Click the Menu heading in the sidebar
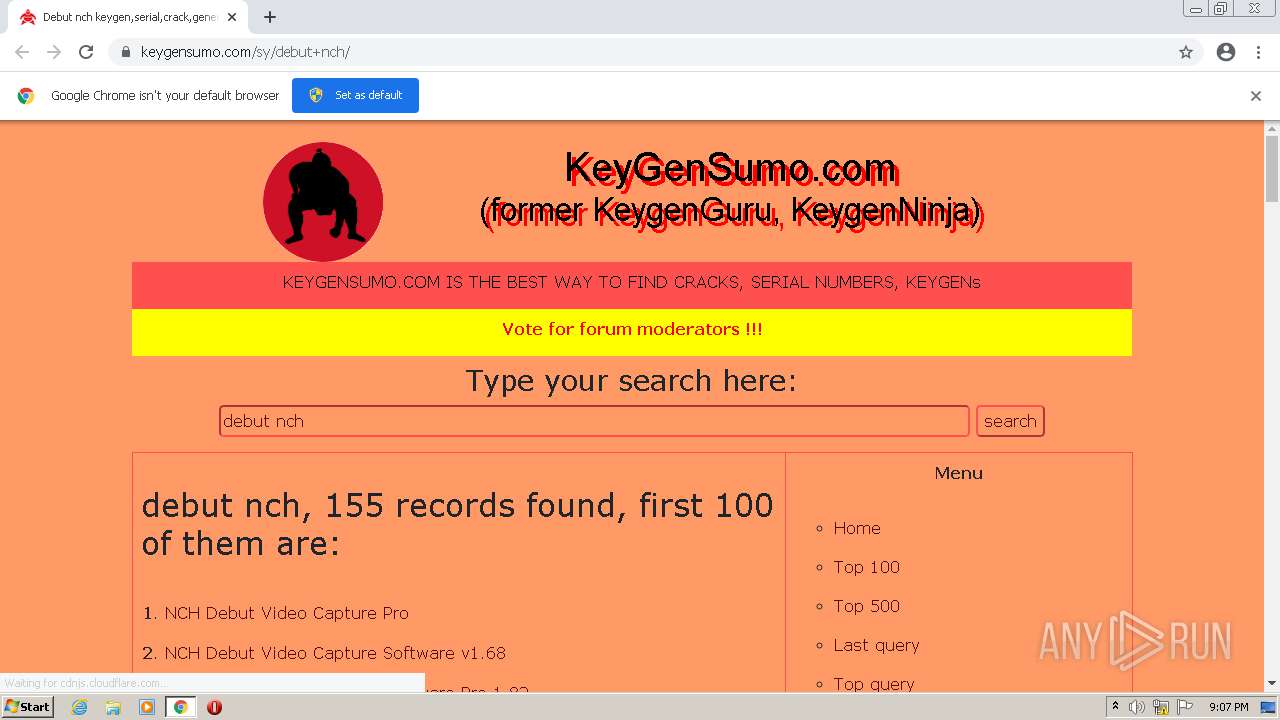The height and width of the screenshot is (720, 1280). [958, 473]
